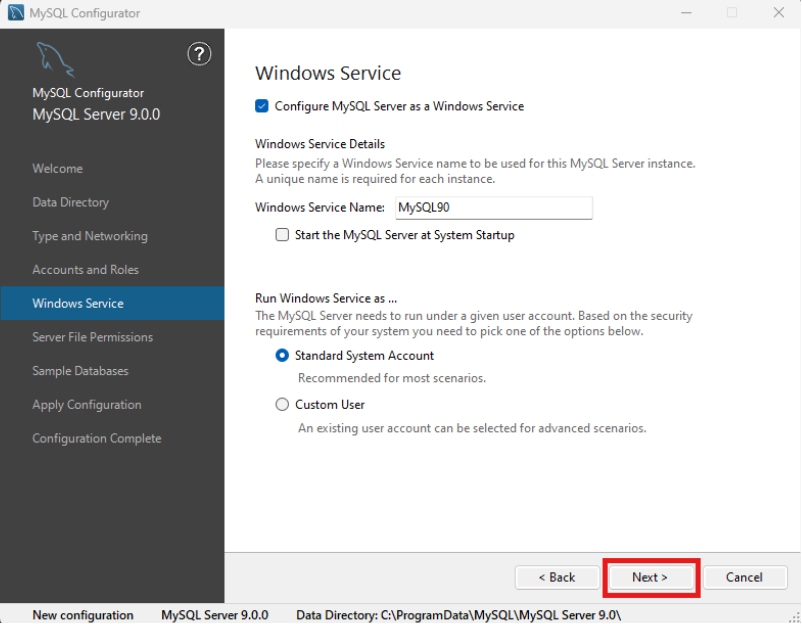This screenshot has height=624, width=802.
Task: Minimize the MySQL Configurator window
Action: 686,12
